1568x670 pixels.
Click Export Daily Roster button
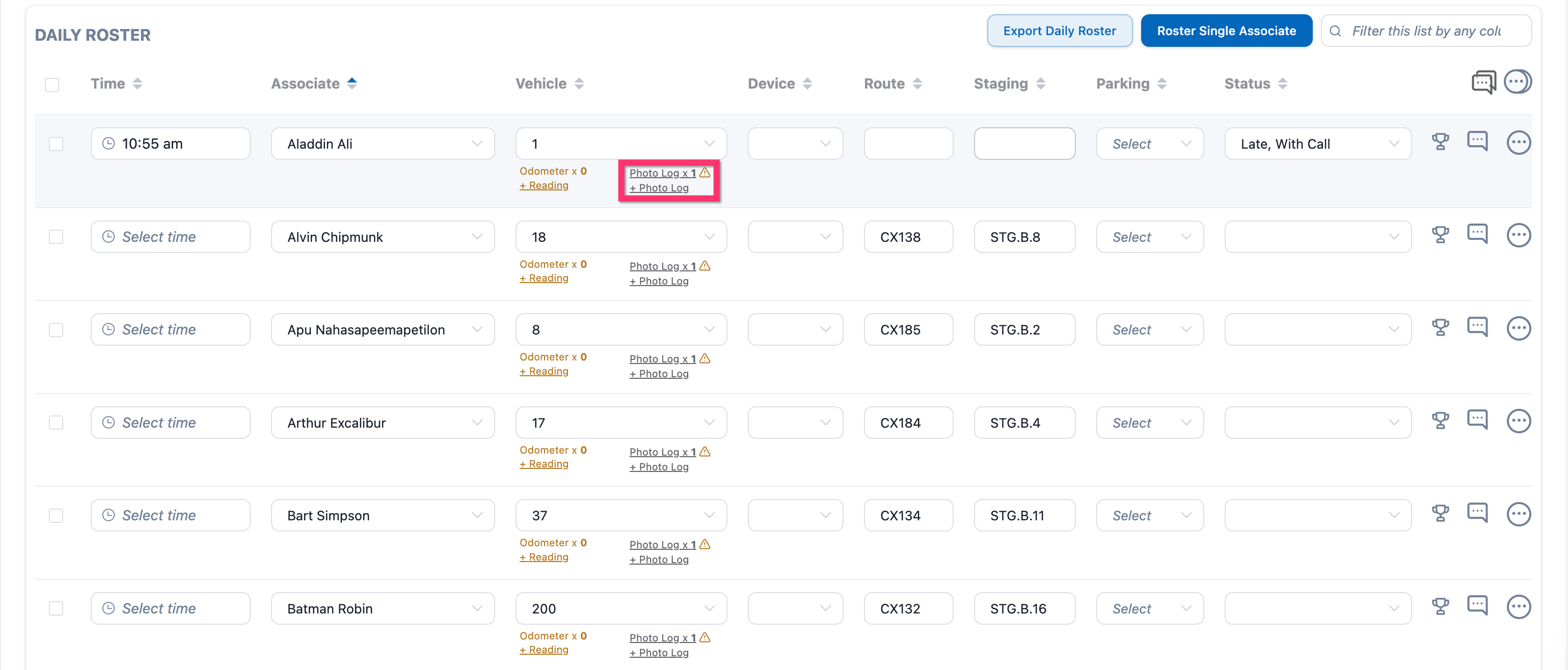click(x=1059, y=31)
